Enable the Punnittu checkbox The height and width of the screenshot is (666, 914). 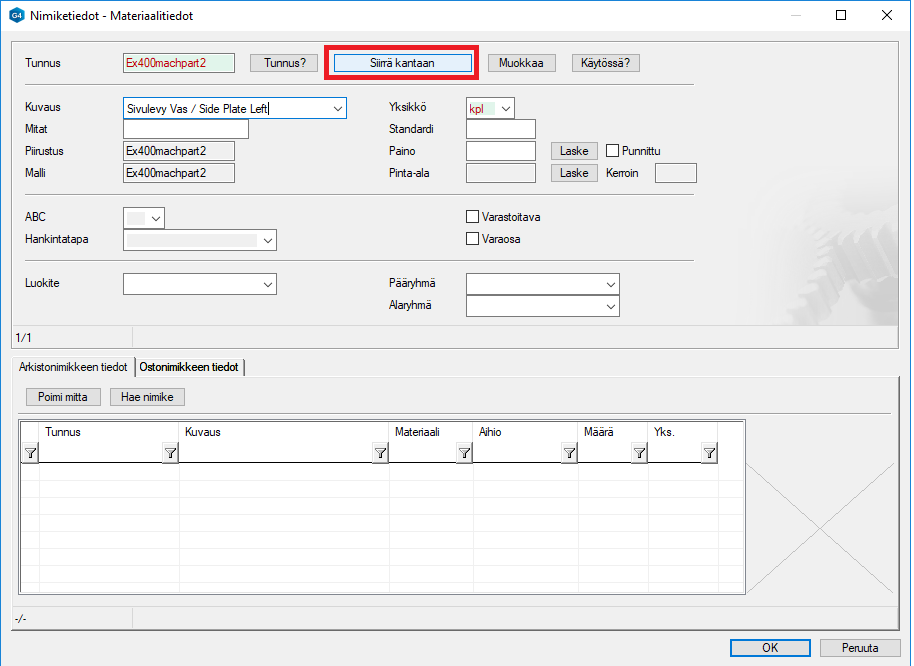pyautogui.click(x=613, y=151)
